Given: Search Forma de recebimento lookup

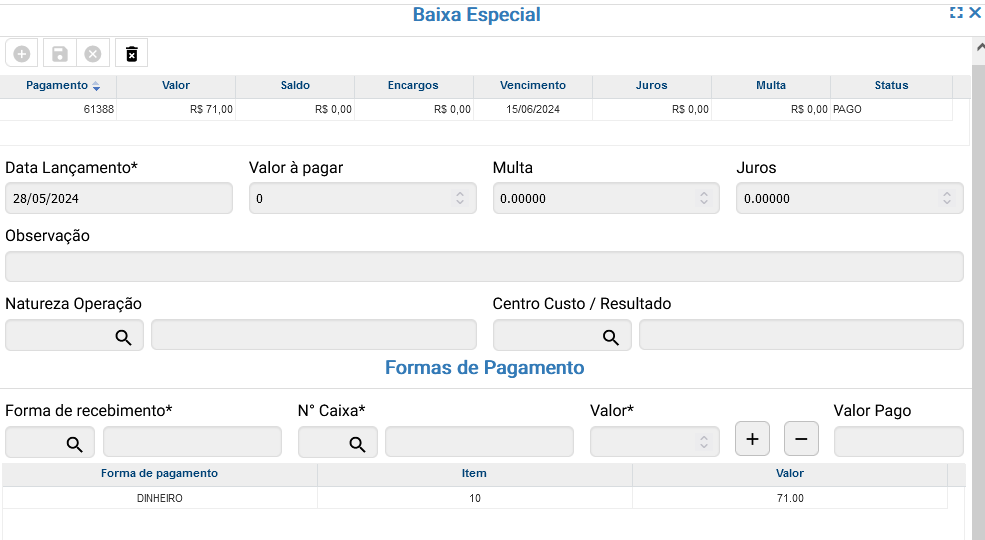Looking at the screenshot, I should [74, 444].
